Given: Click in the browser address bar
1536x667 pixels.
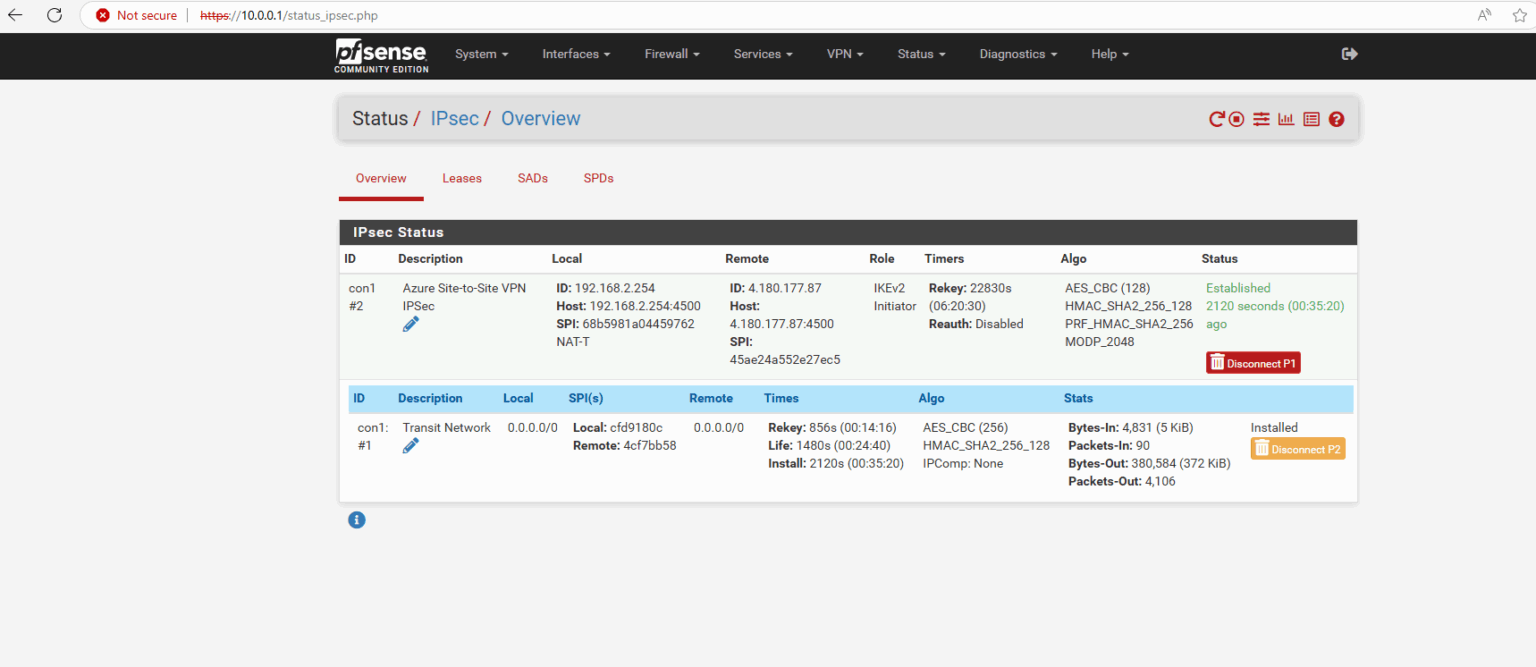Looking at the screenshot, I should (400, 15).
